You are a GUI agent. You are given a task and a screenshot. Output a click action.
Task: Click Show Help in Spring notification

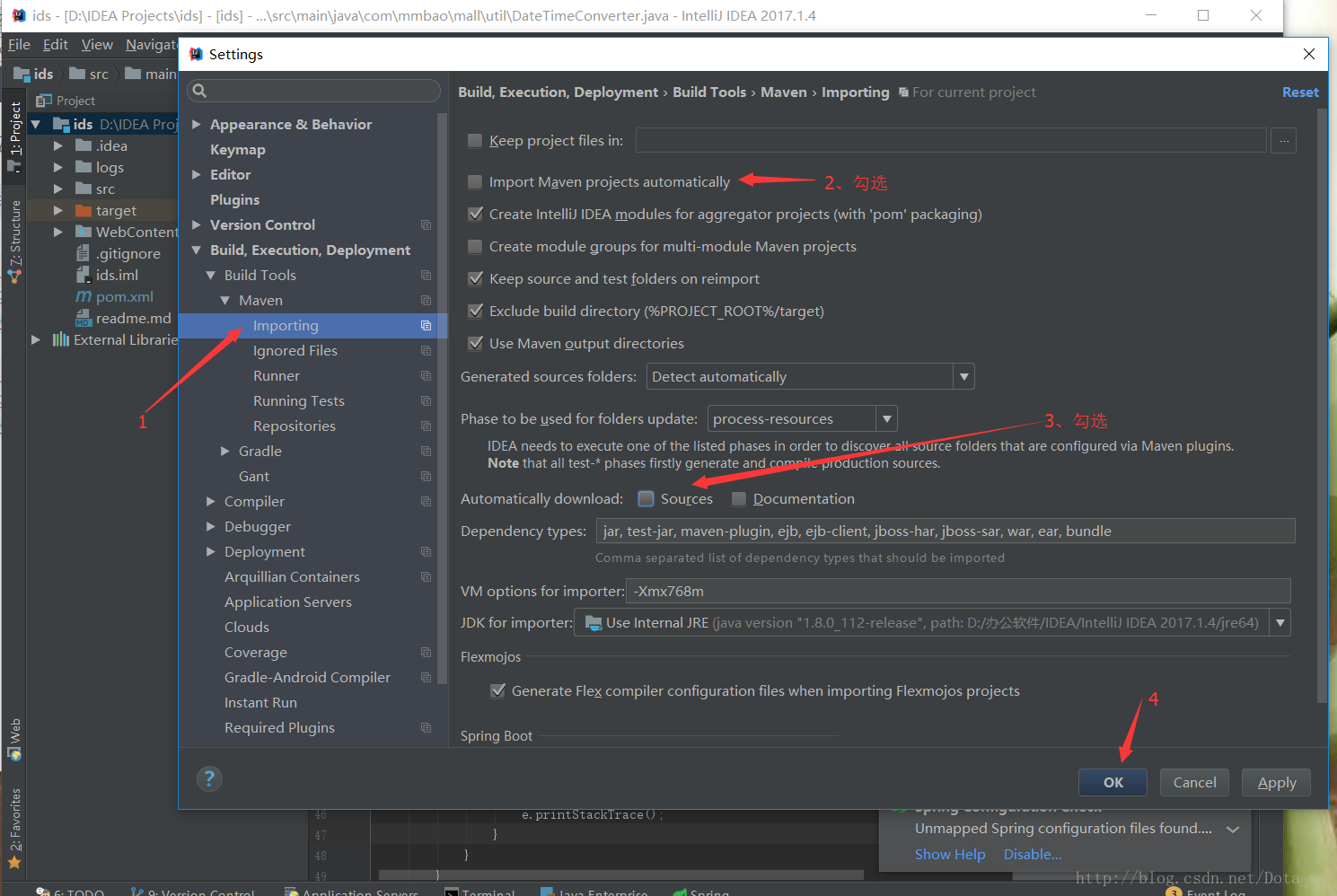950,854
